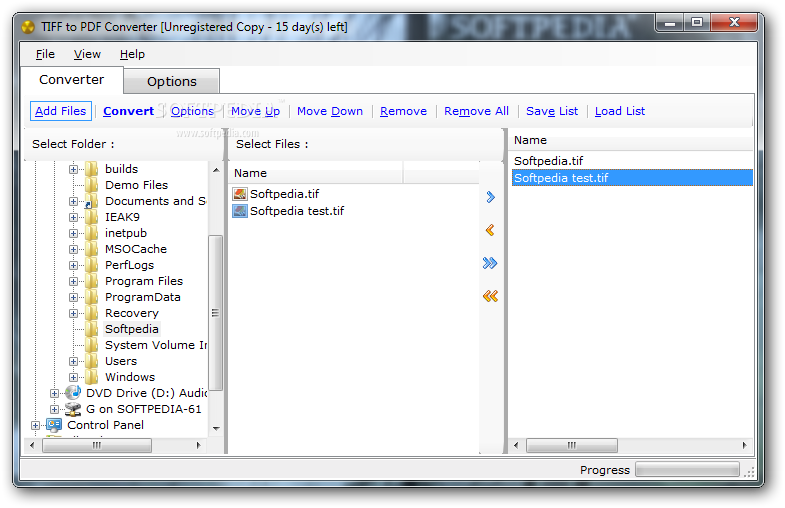This screenshot has height=508, width=785.
Task: Click the conversion Progress bar
Action: [687, 469]
